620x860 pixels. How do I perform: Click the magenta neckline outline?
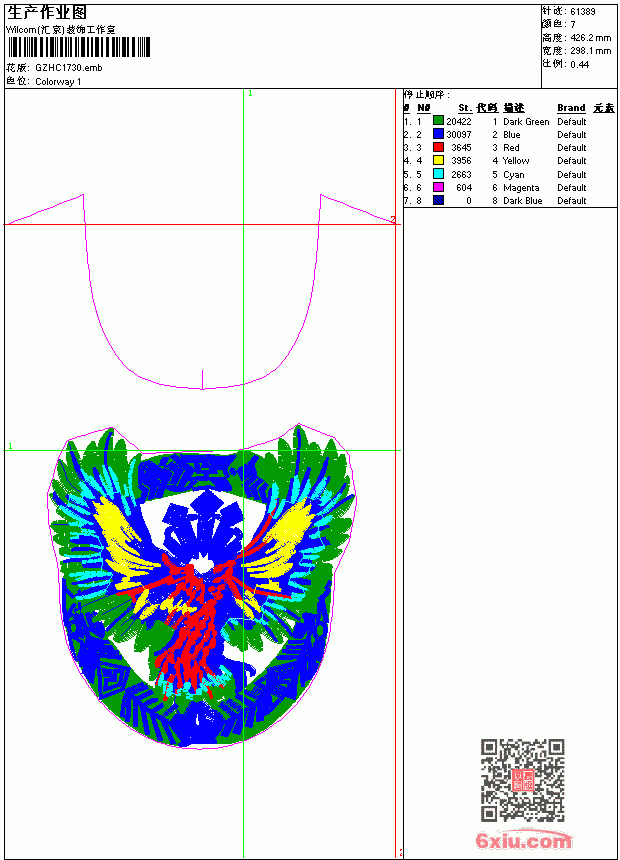pos(202,291)
